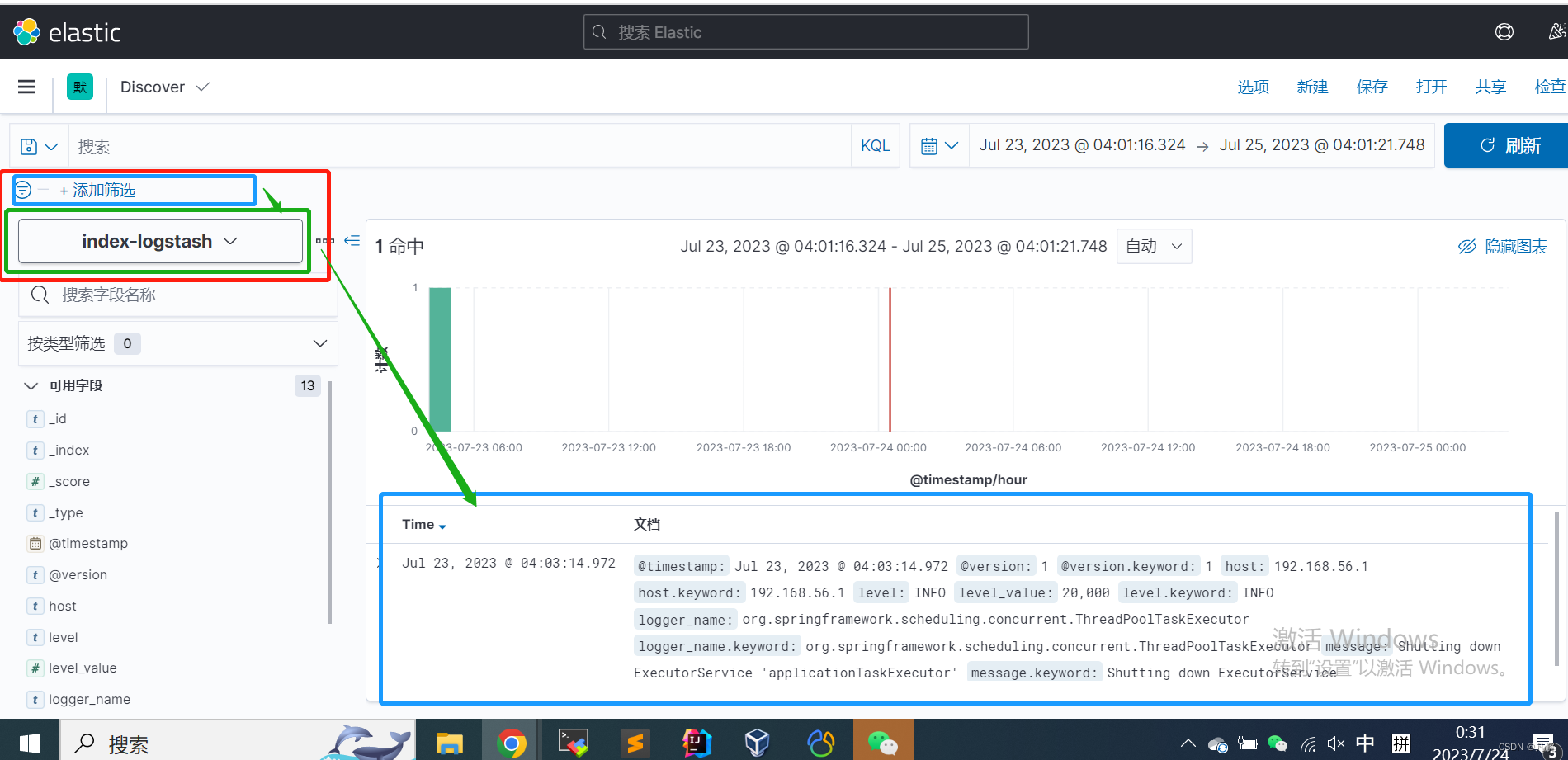Select the host field
Image resolution: width=1568 pixels, height=760 pixels.
[x=62, y=606]
